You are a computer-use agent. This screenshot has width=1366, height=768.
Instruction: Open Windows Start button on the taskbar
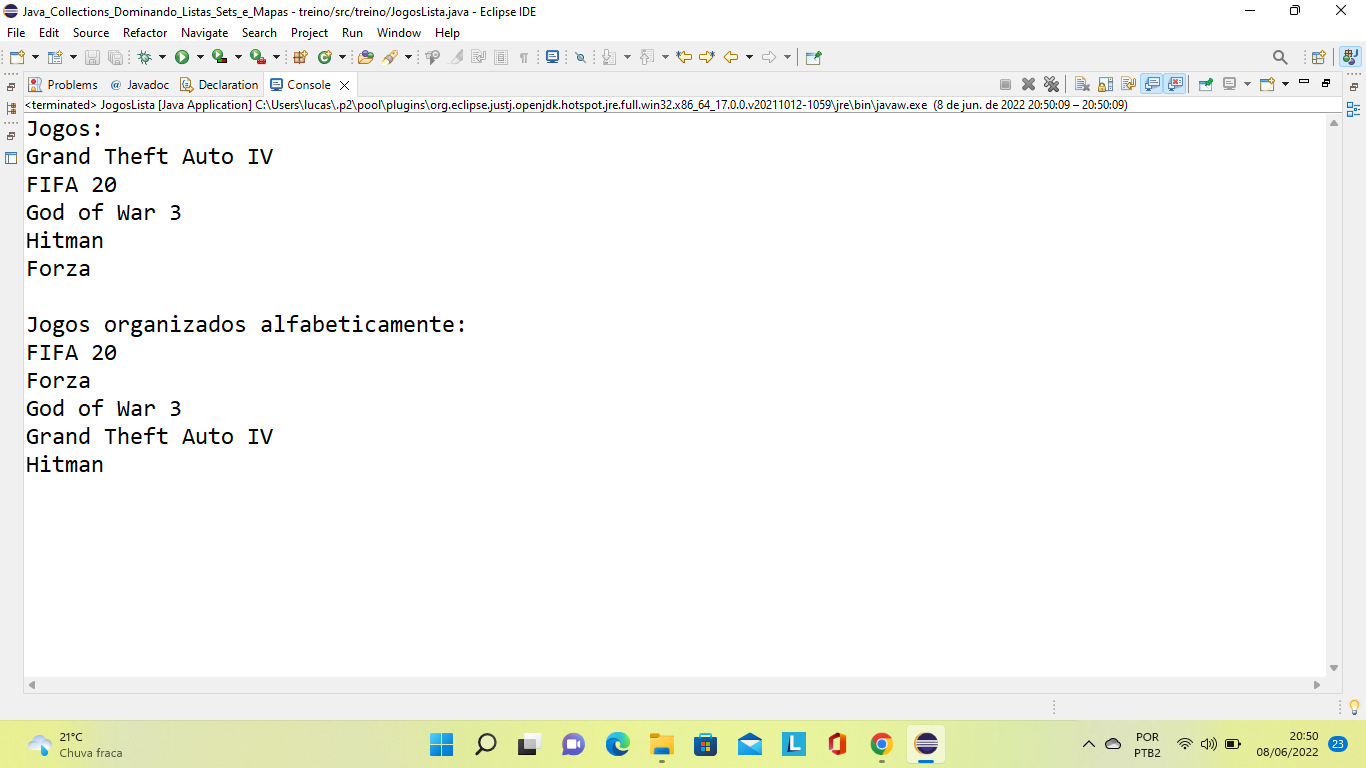(x=441, y=744)
